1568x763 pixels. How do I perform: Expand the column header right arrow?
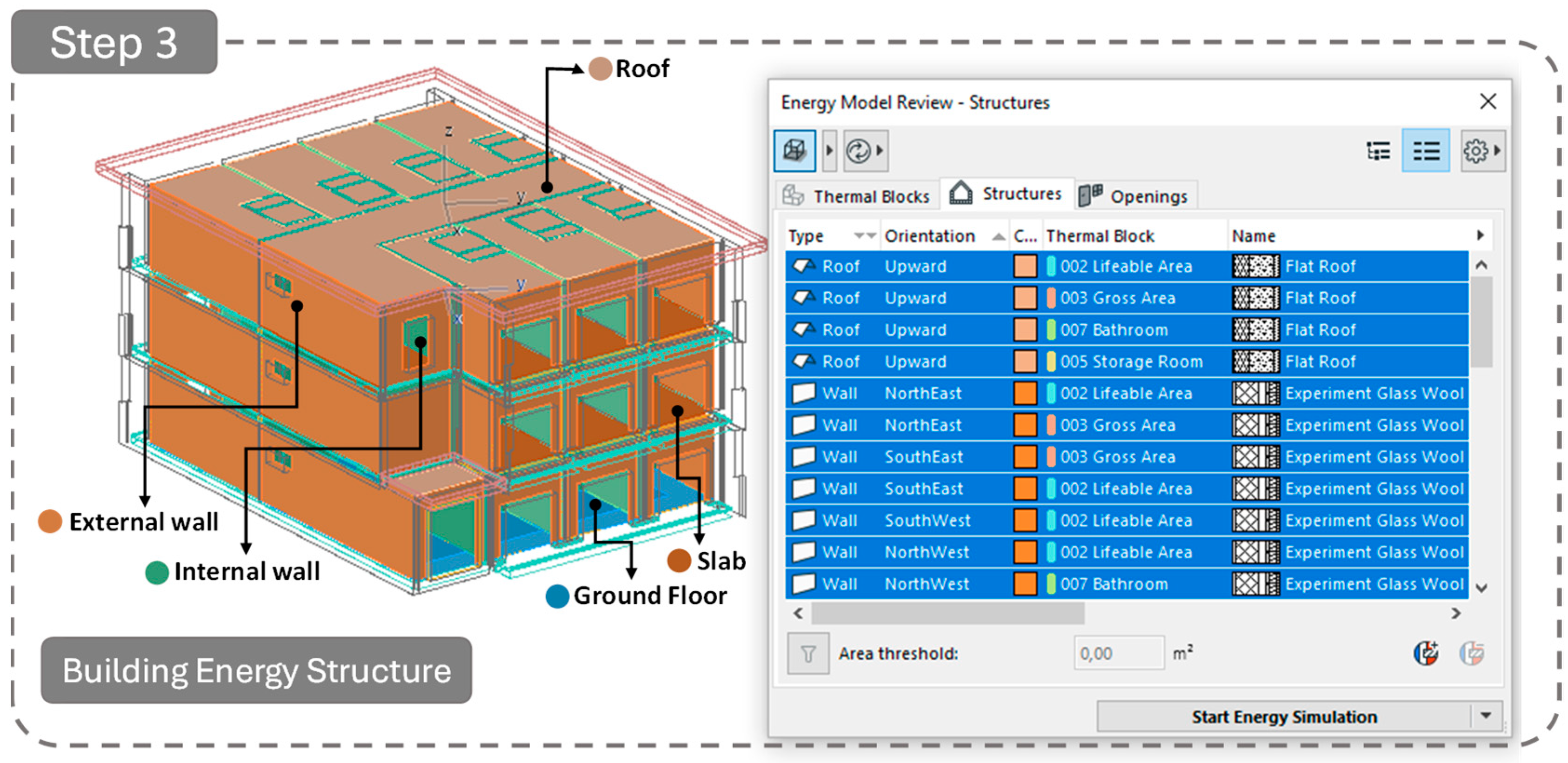point(1481,235)
